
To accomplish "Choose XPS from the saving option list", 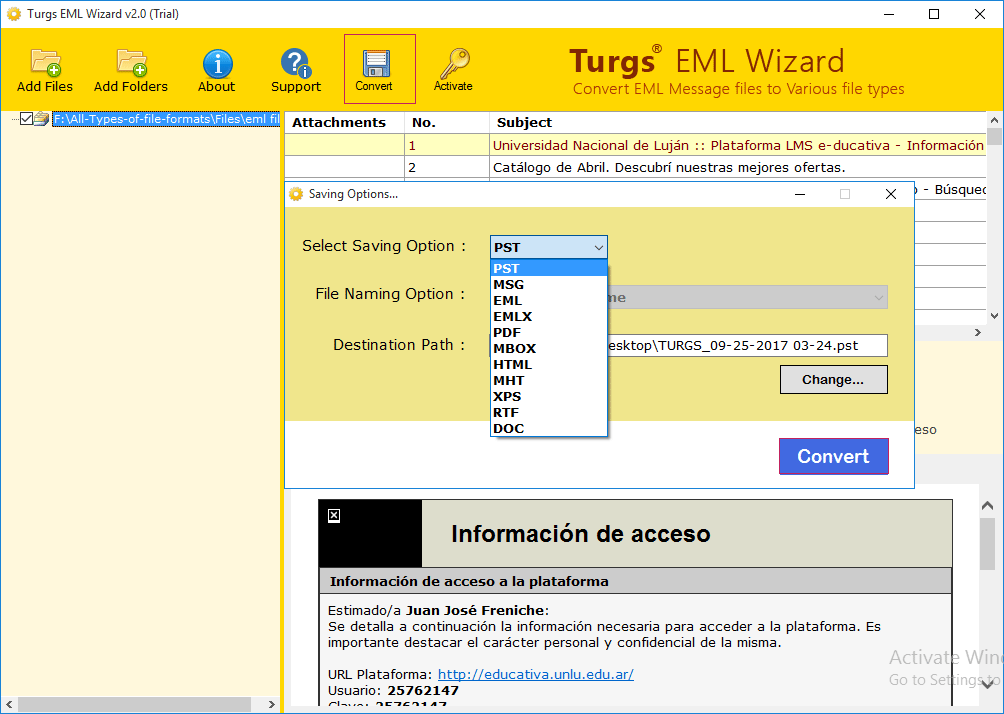I will (x=549, y=396).
